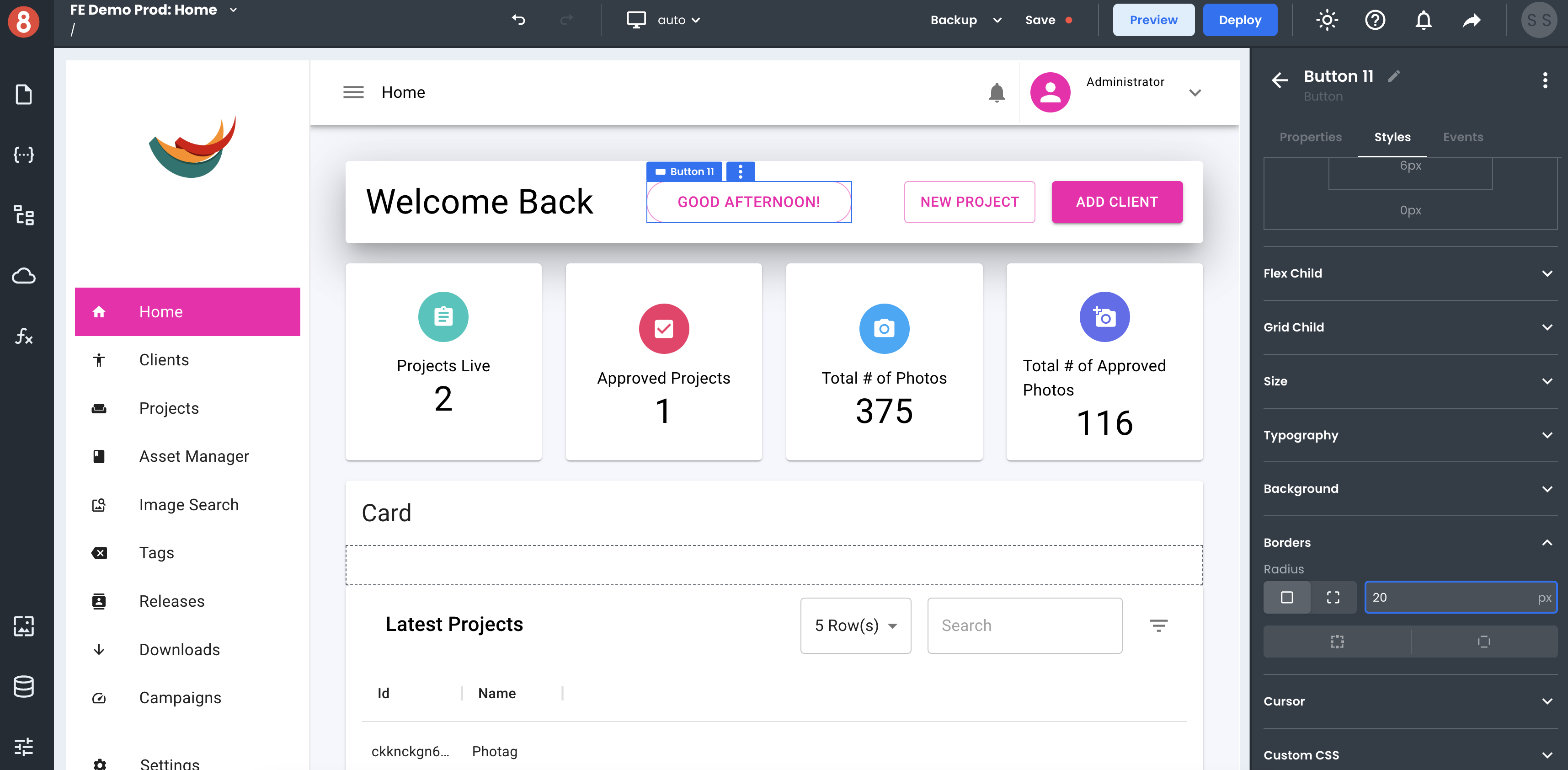Viewport: 1568px width, 770px height.
Task: Click the Deploy button
Action: 1239,20
